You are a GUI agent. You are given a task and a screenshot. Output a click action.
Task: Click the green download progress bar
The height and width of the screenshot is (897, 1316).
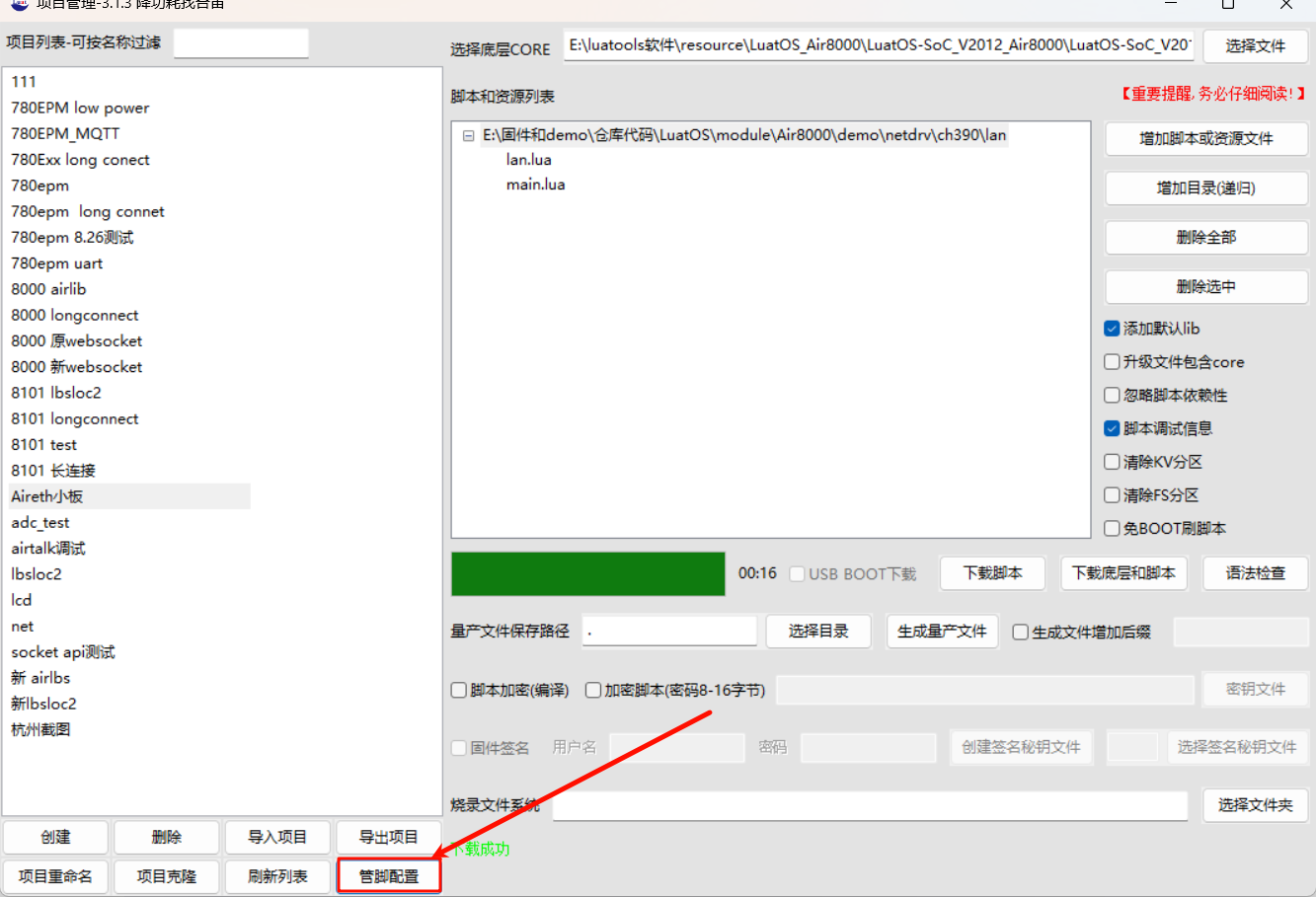point(588,574)
